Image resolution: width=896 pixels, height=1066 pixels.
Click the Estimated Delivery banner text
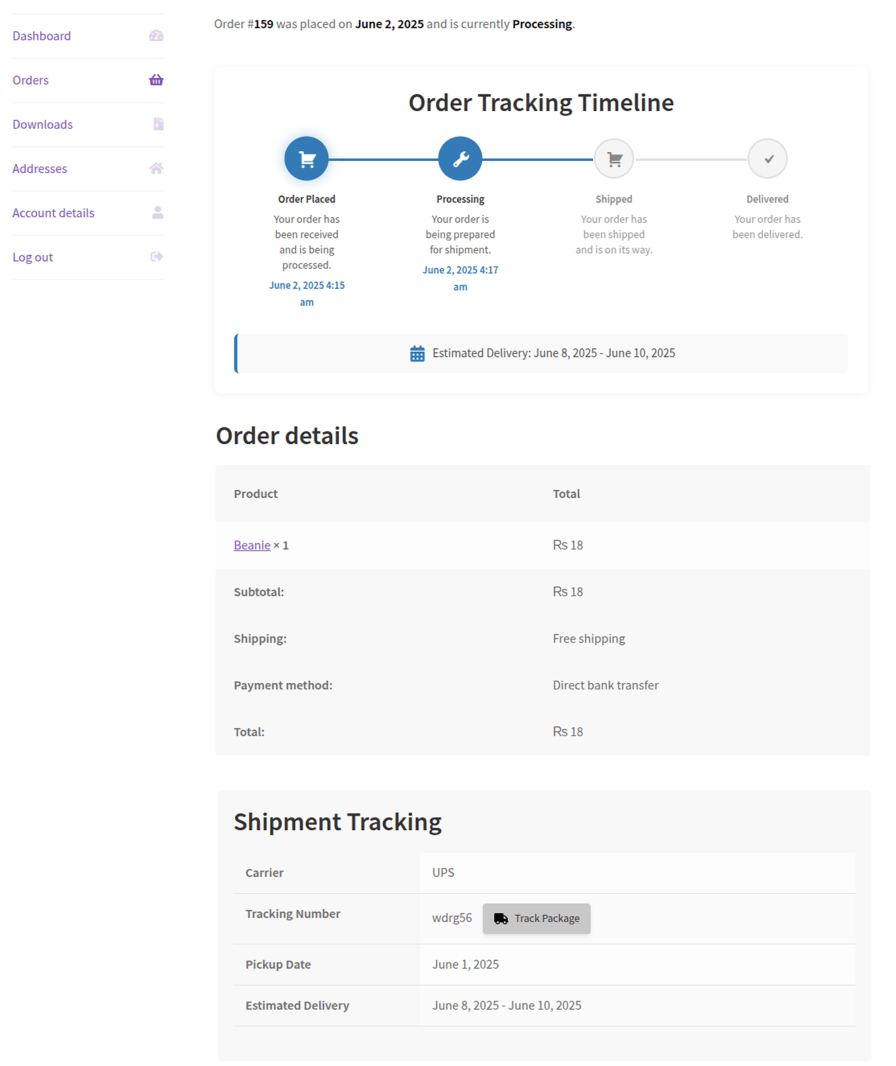553,353
